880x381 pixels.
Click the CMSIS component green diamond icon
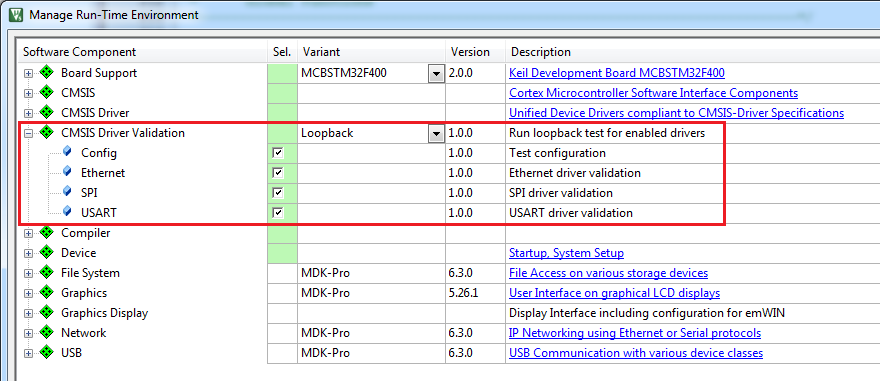[x=47, y=93]
